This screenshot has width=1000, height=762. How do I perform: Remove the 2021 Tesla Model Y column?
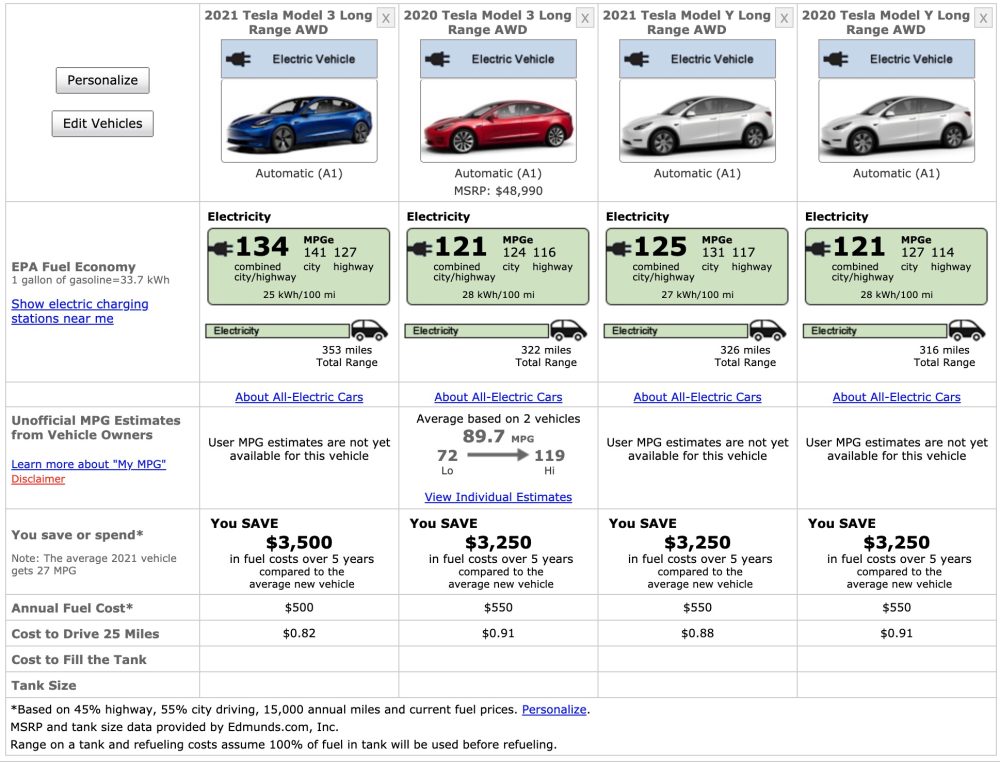tap(784, 19)
